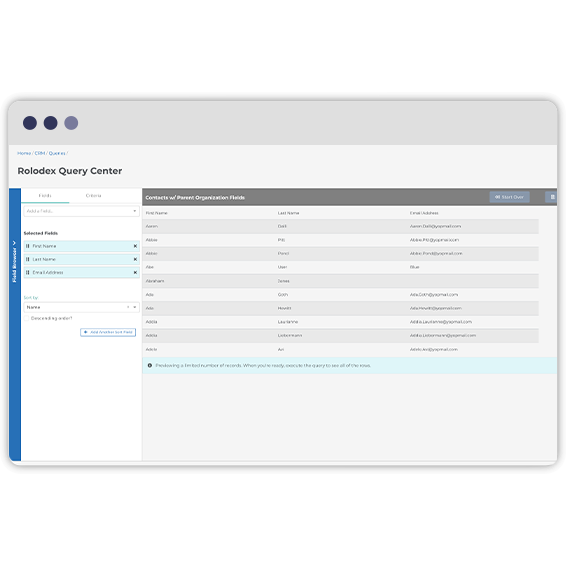Select the Blue email cell
The width and height of the screenshot is (566, 566).
[x=414, y=267]
